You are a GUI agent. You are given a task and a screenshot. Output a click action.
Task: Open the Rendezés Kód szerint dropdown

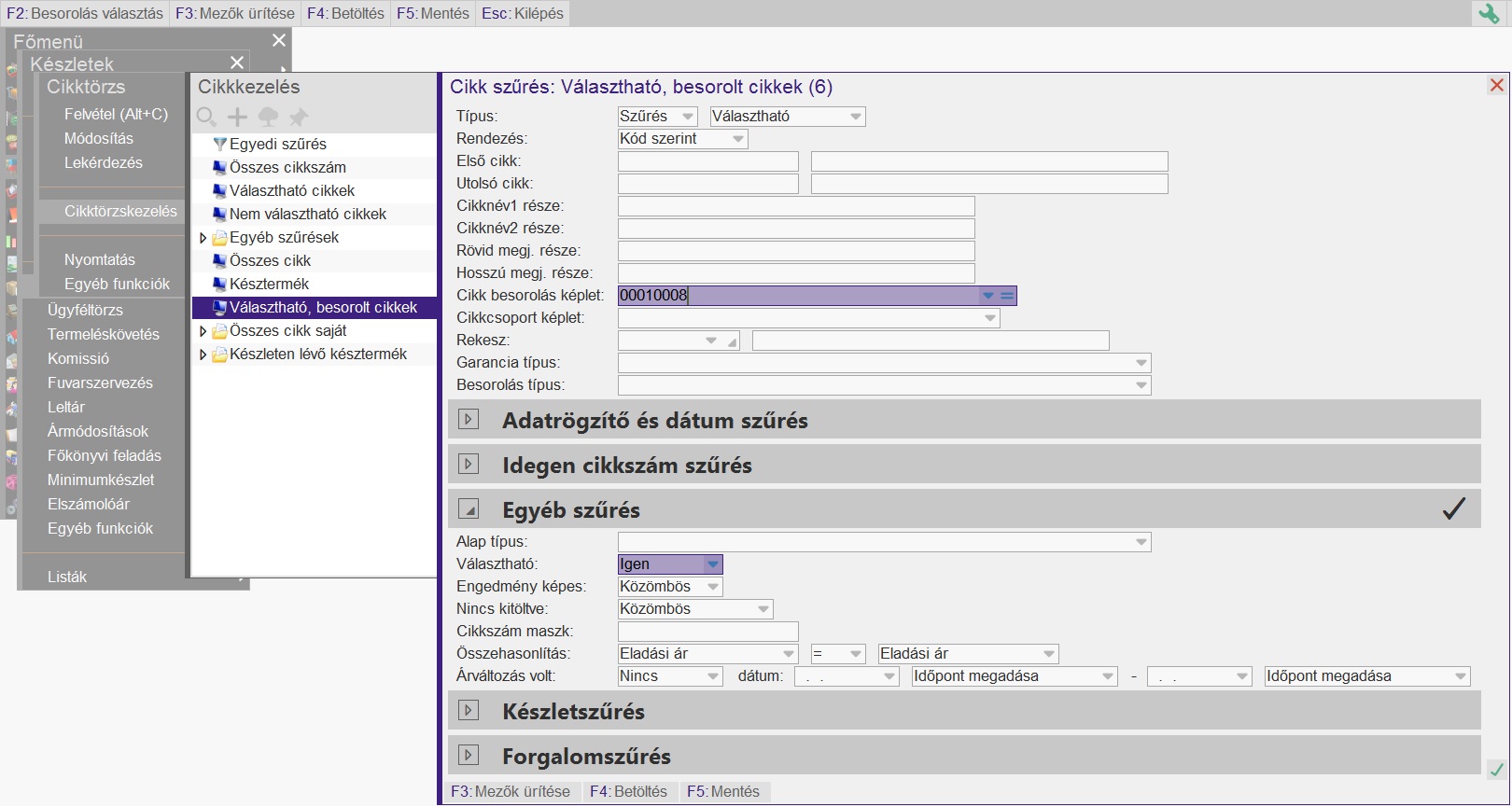coord(737,139)
